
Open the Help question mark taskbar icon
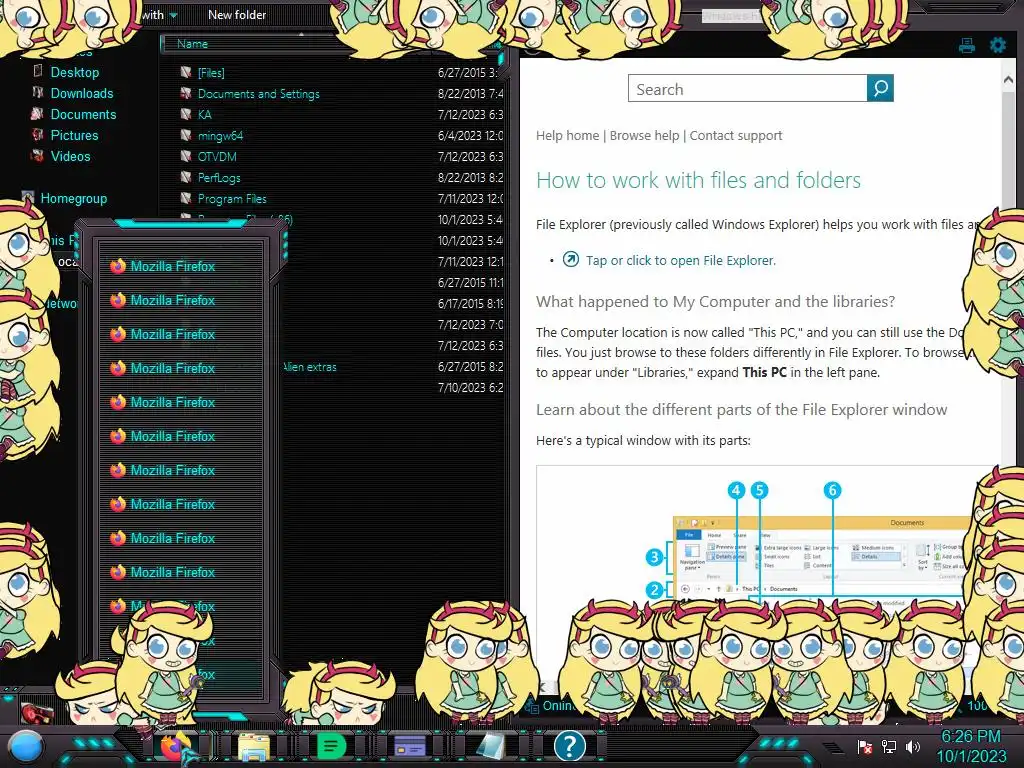click(569, 746)
